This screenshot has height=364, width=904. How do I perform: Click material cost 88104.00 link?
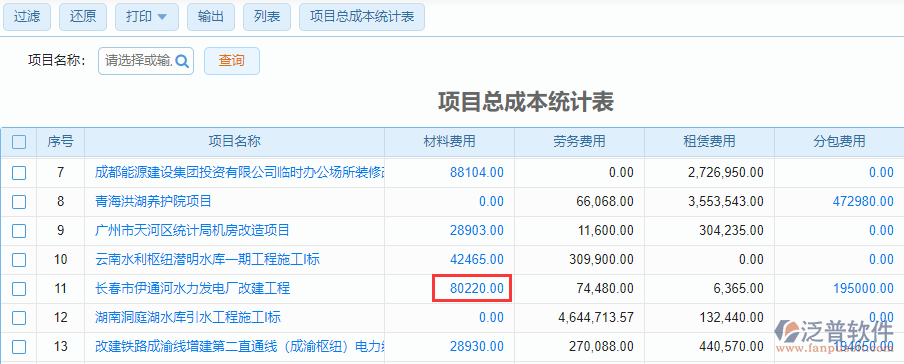(477, 172)
